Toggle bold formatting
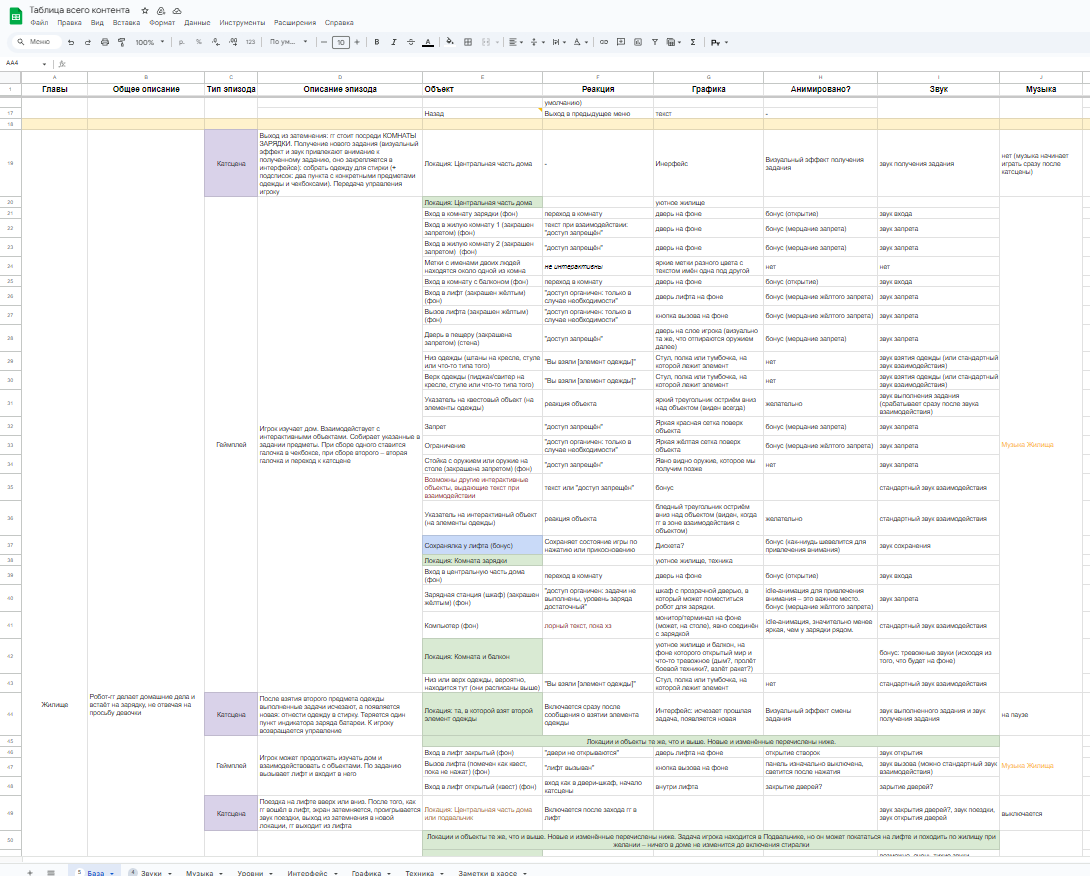This screenshot has height=876, width=1090. 377,42
